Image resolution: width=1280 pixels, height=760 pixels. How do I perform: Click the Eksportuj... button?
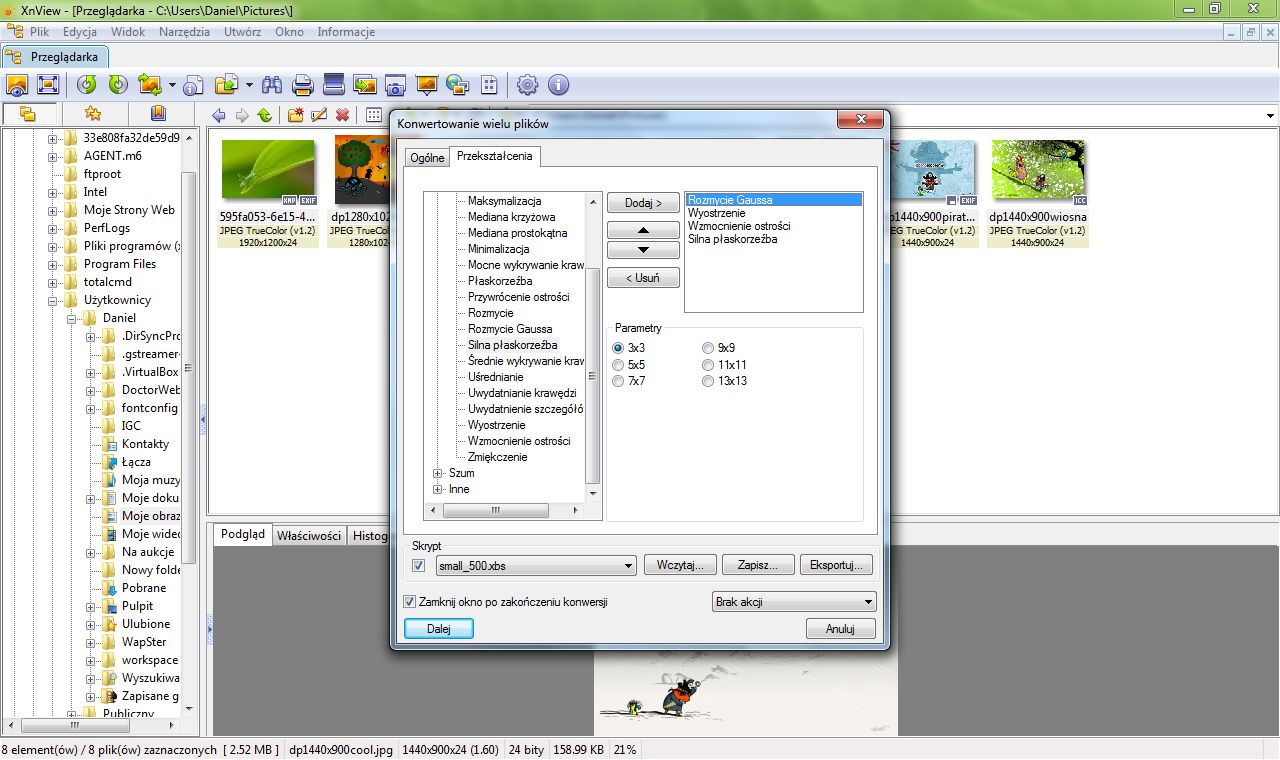click(836, 565)
